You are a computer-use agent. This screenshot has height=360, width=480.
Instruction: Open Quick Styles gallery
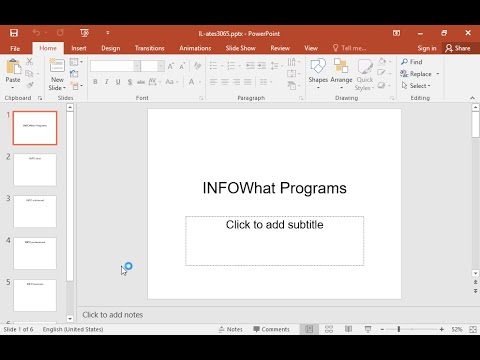(365, 74)
